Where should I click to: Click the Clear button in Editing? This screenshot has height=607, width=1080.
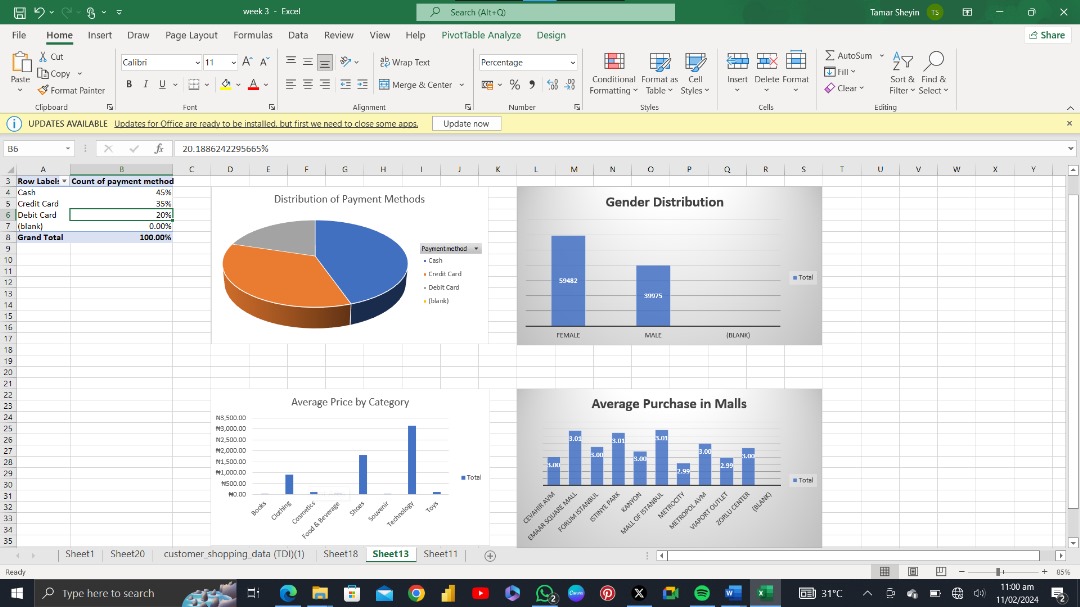point(844,88)
